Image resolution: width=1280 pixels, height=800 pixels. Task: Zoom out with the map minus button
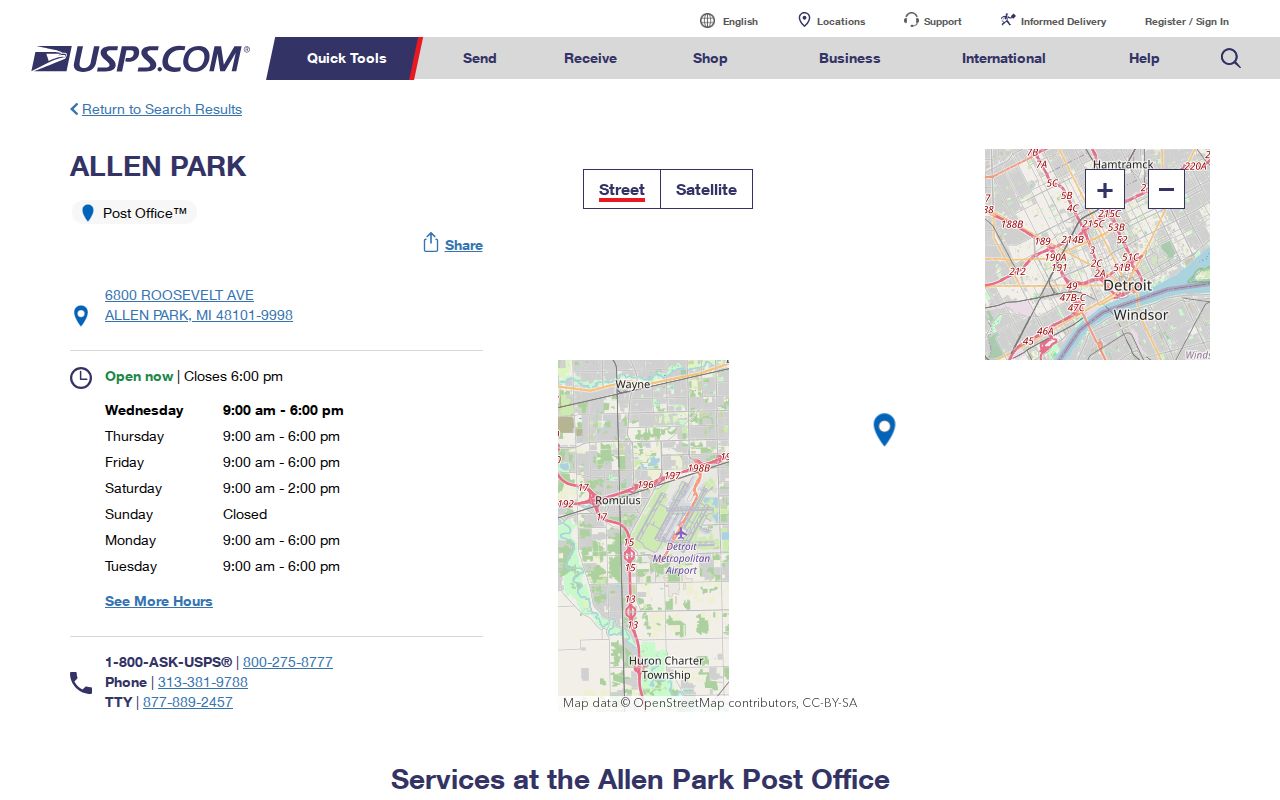pyautogui.click(x=1166, y=189)
